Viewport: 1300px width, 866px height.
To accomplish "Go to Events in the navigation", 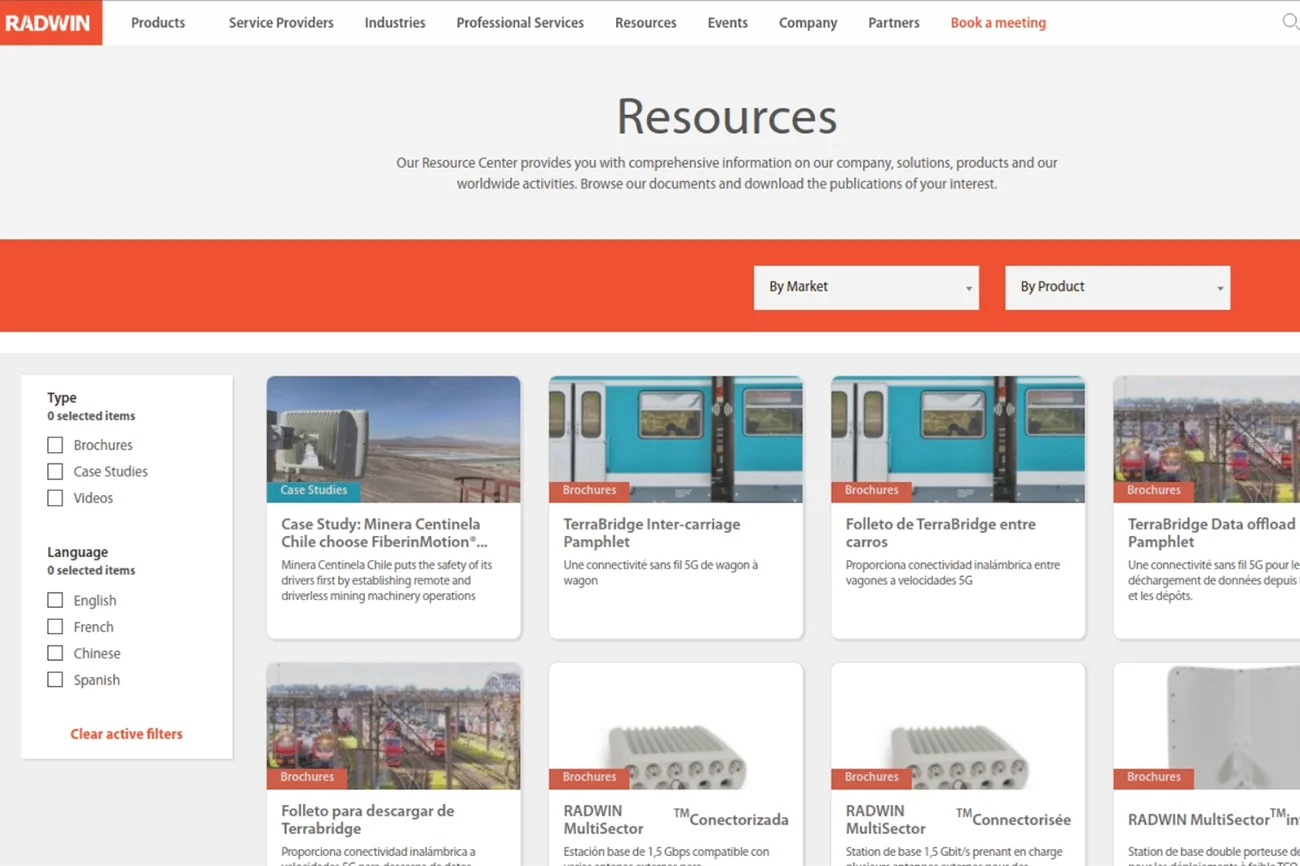I will [727, 23].
